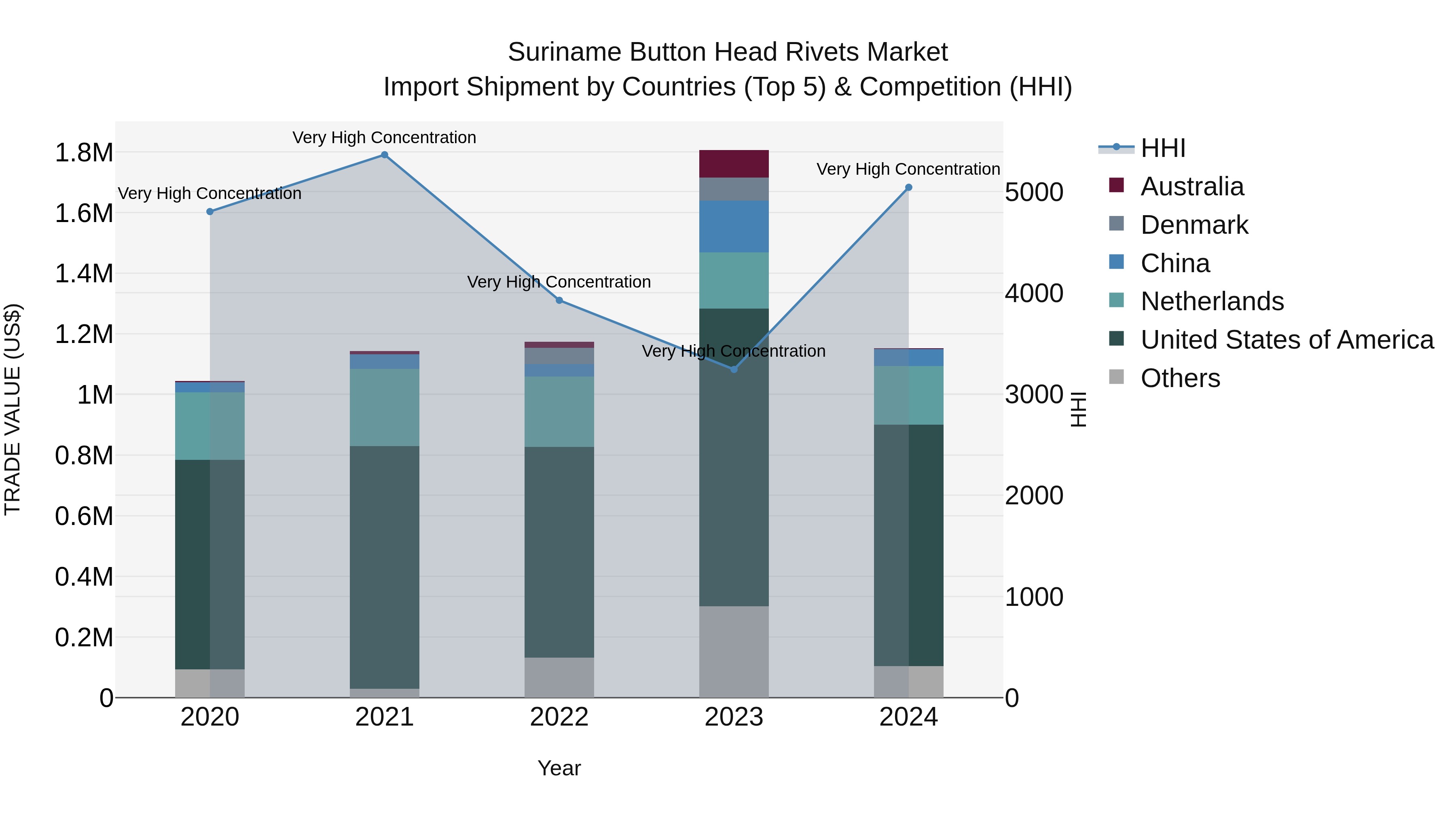
Task: Click the 2024 Others bar segment
Action: point(908,681)
